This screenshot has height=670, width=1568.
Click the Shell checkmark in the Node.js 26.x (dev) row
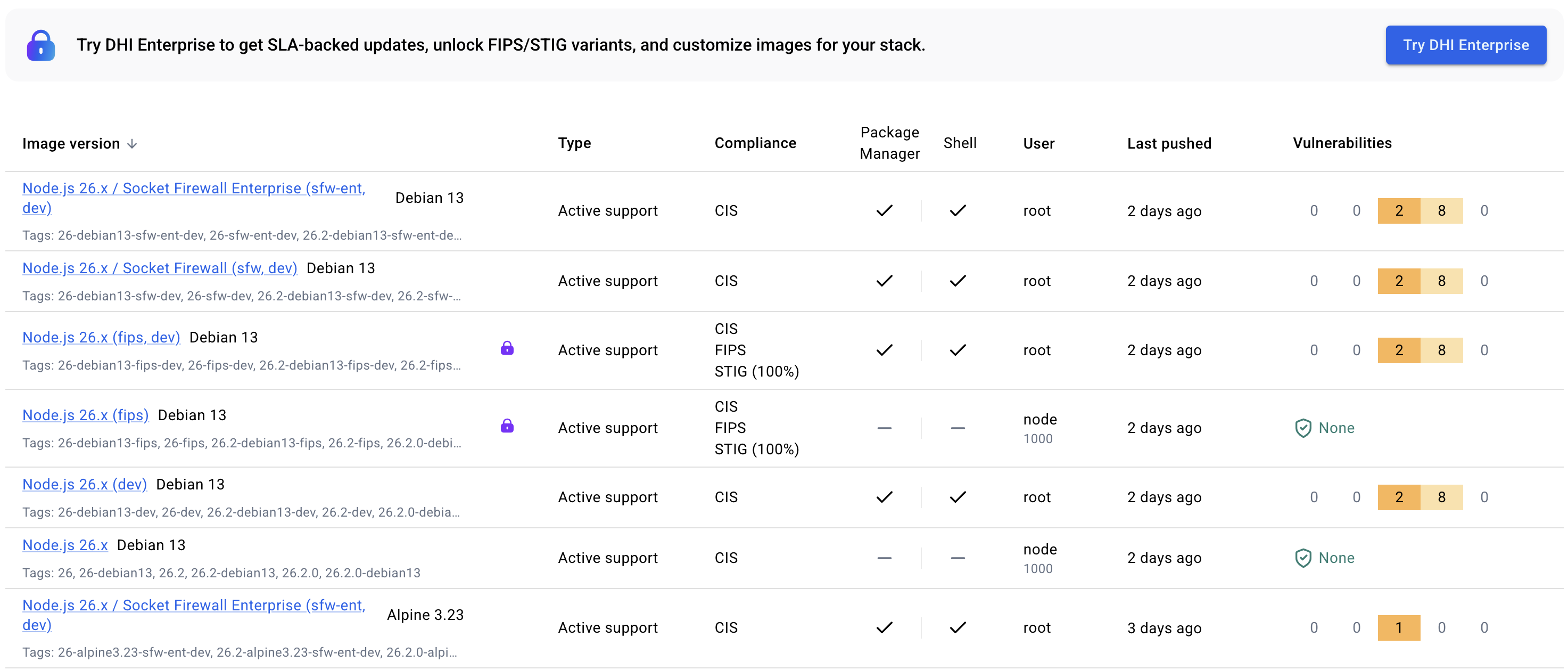[958, 497]
